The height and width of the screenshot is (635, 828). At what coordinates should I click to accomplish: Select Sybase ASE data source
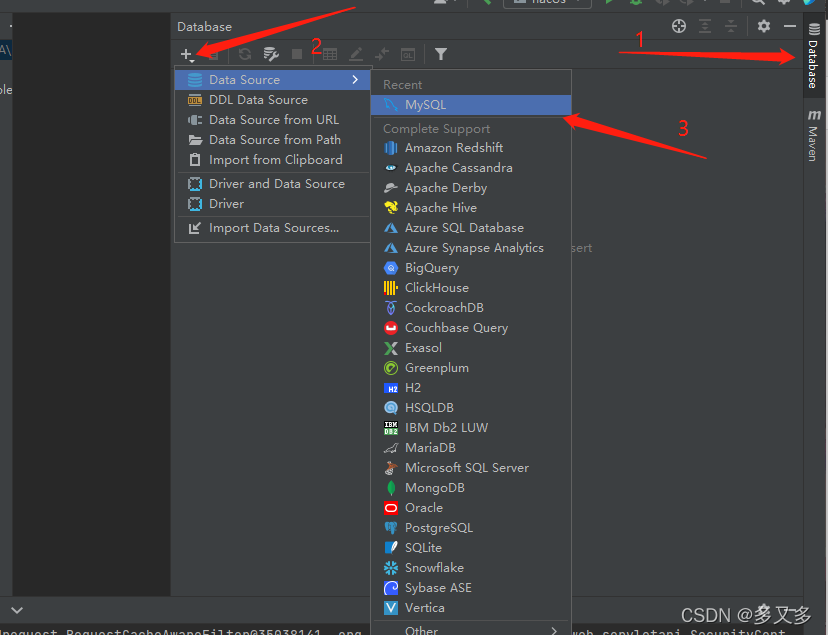point(471,588)
